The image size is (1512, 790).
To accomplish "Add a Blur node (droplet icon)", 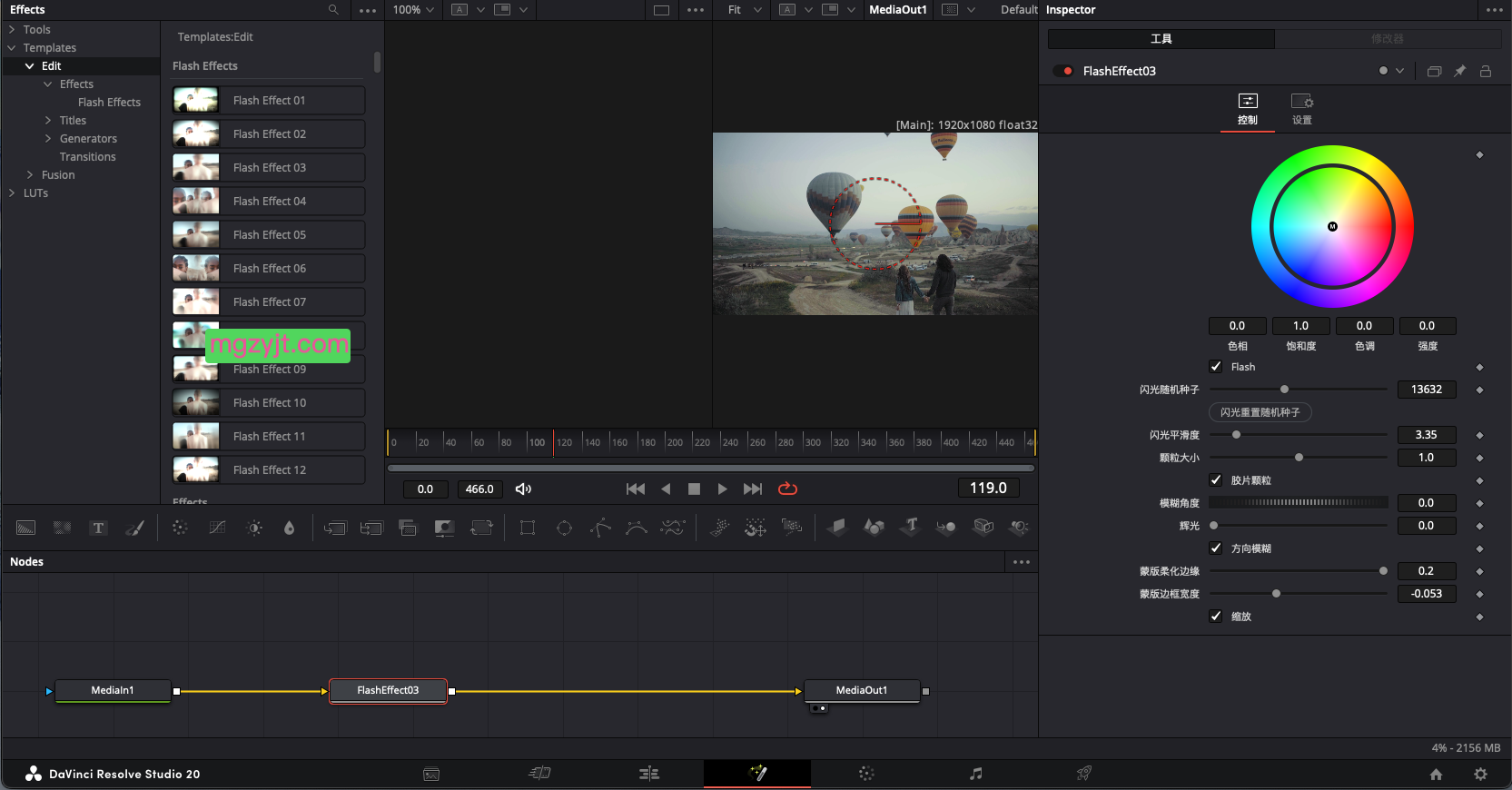I will (x=289, y=528).
